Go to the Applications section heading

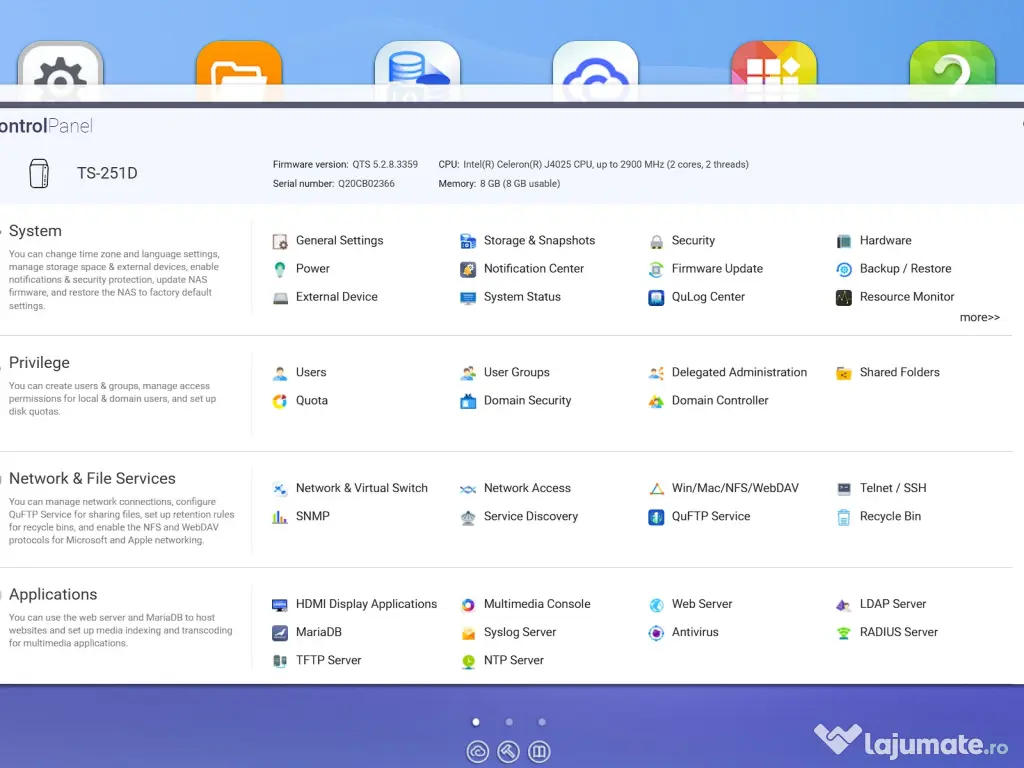pyautogui.click(x=53, y=595)
